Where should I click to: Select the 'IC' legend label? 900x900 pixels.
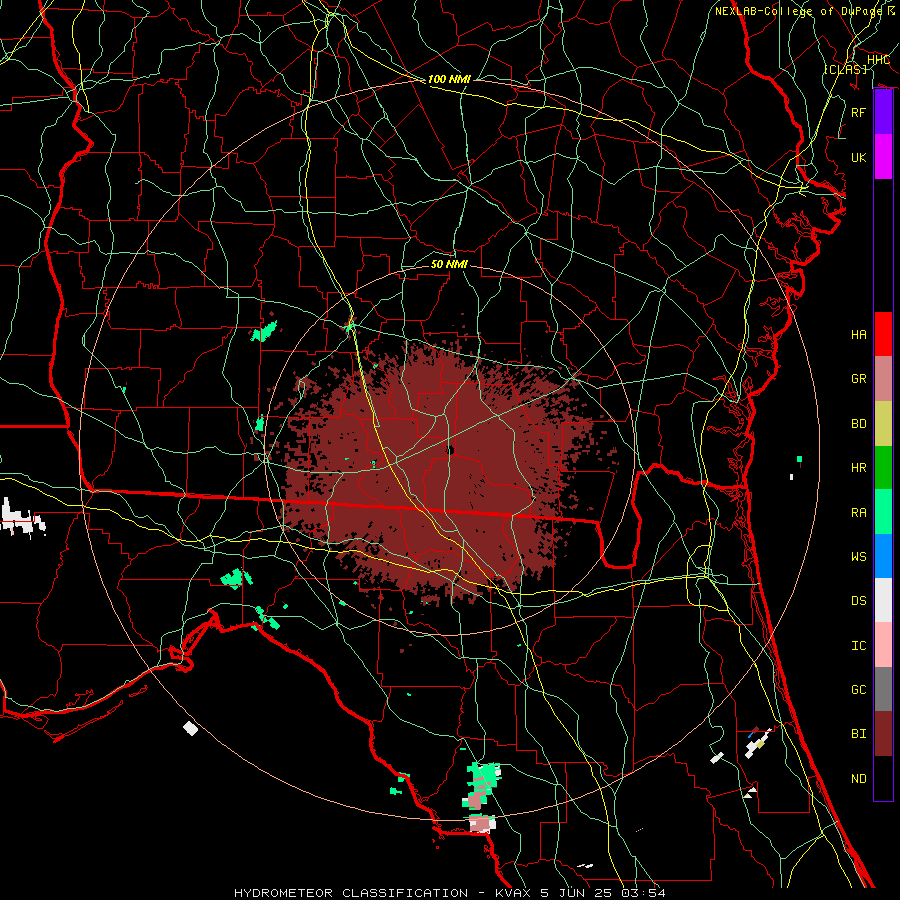[858, 645]
